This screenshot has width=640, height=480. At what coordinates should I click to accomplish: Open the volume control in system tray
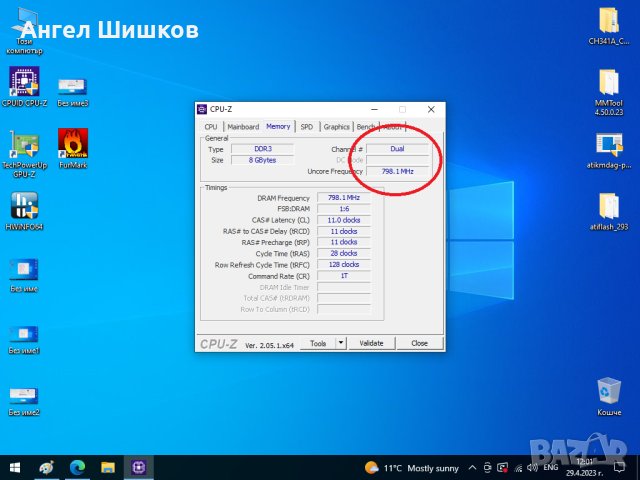coord(532,468)
